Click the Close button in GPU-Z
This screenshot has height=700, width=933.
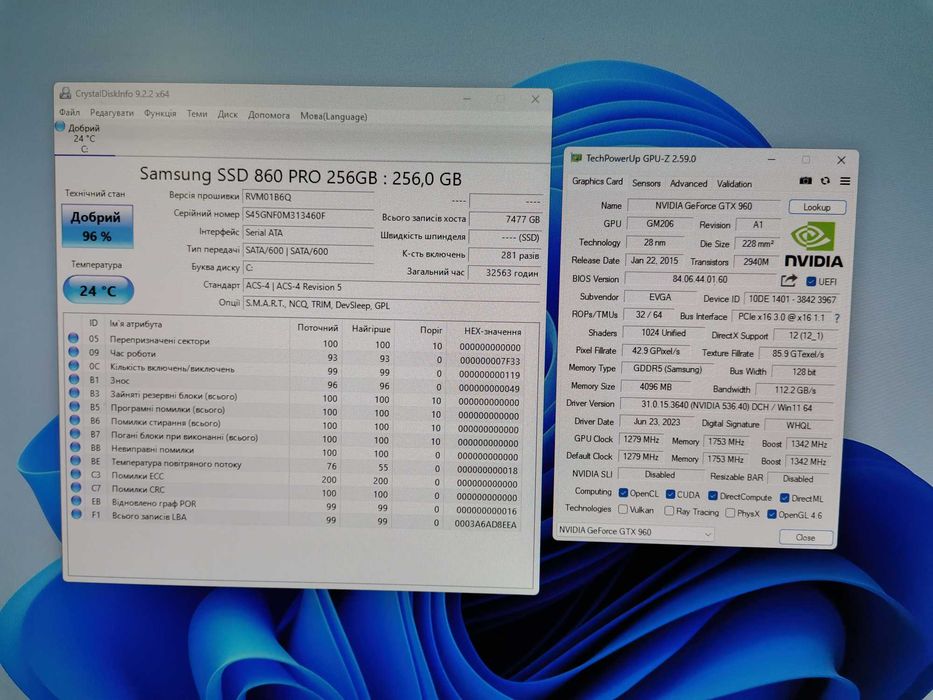[x=806, y=538]
